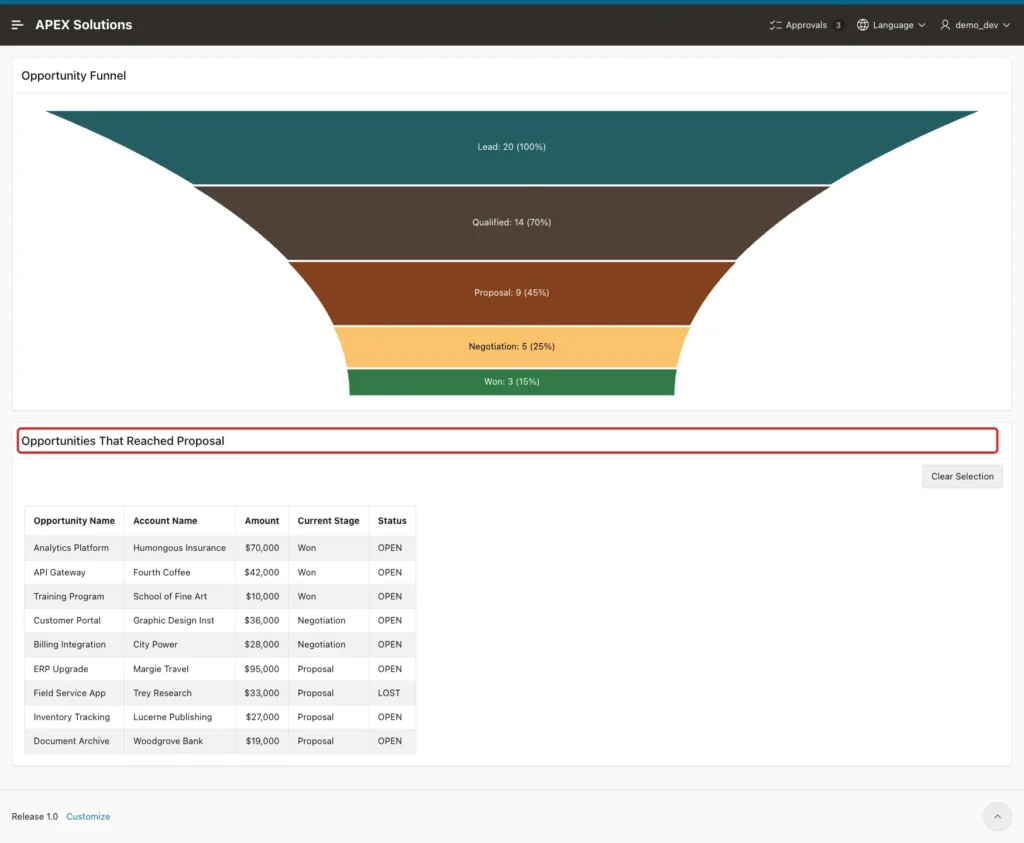This screenshot has width=1024, height=843.
Task: Click the Approvals checklist icon
Action: 775,25
